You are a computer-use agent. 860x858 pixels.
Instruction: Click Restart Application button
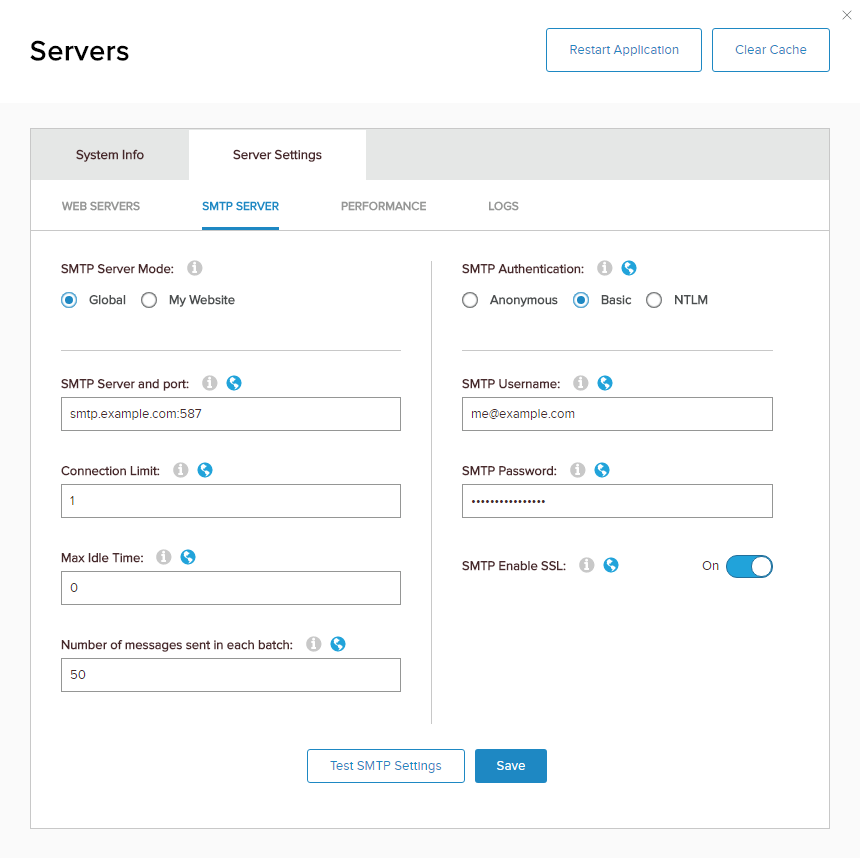(x=624, y=50)
